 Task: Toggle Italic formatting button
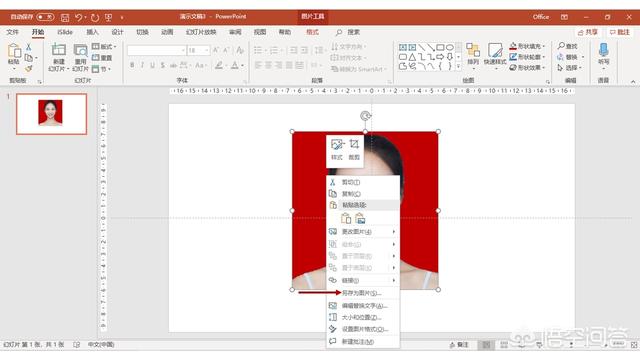[142, 65]
